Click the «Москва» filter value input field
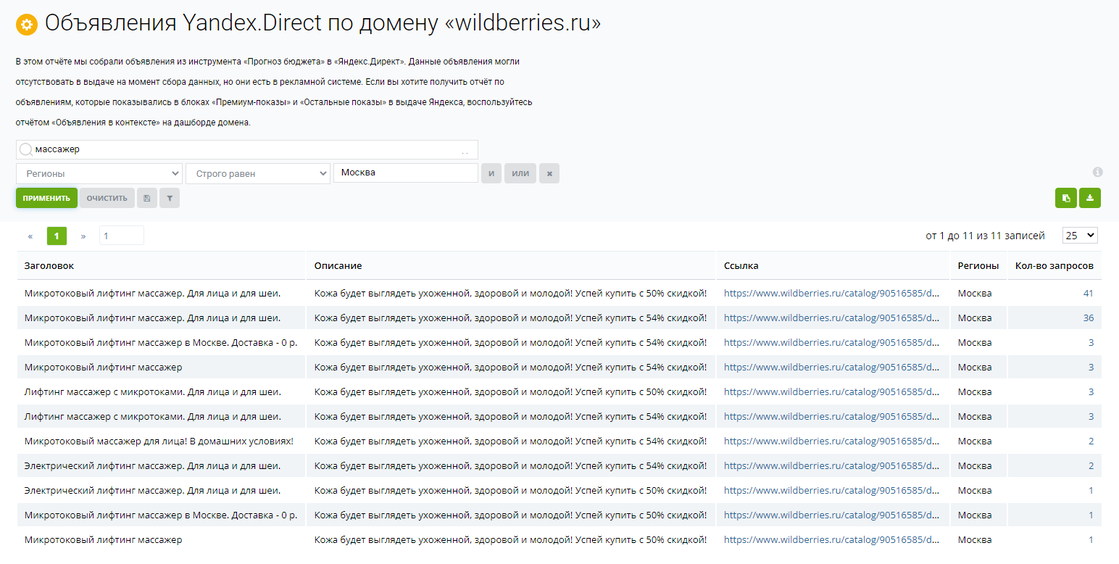The height and width of the screenshot is (564, 1119). click(x=405, y=173)
